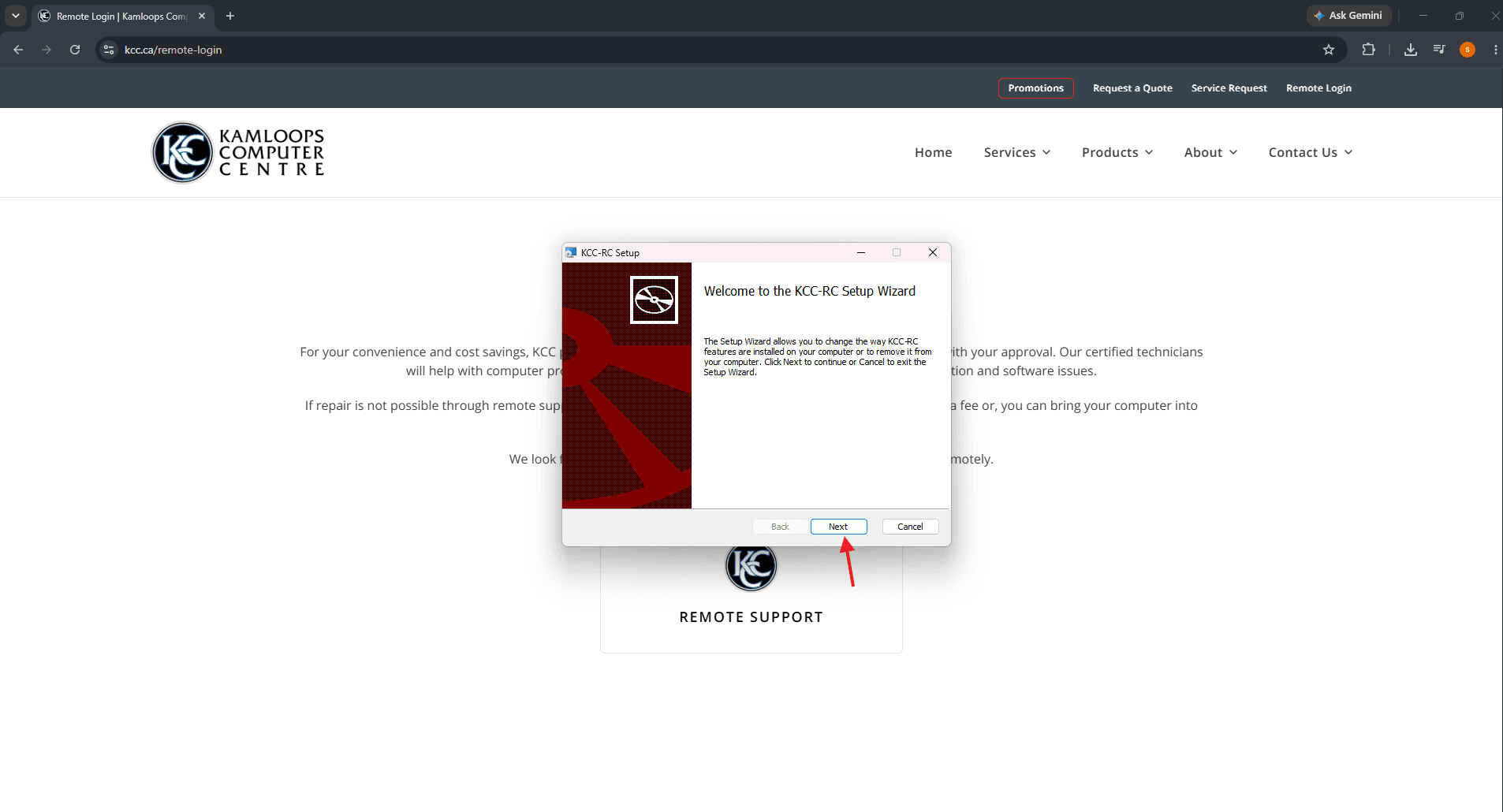The width and height of the screenshot is (1503, 812).
Task: Open Chrome downloads icon
Action: pos(1411,50)
